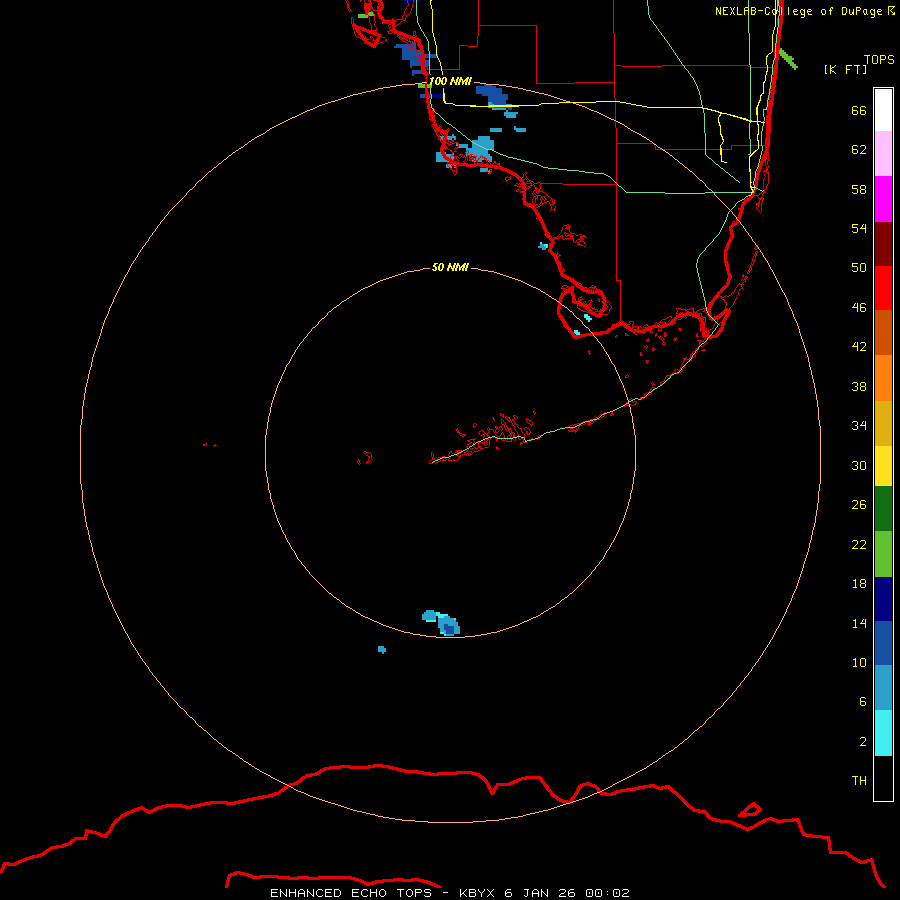
Task: Click the light green streak echo at top right
Action: pos(788,59)
